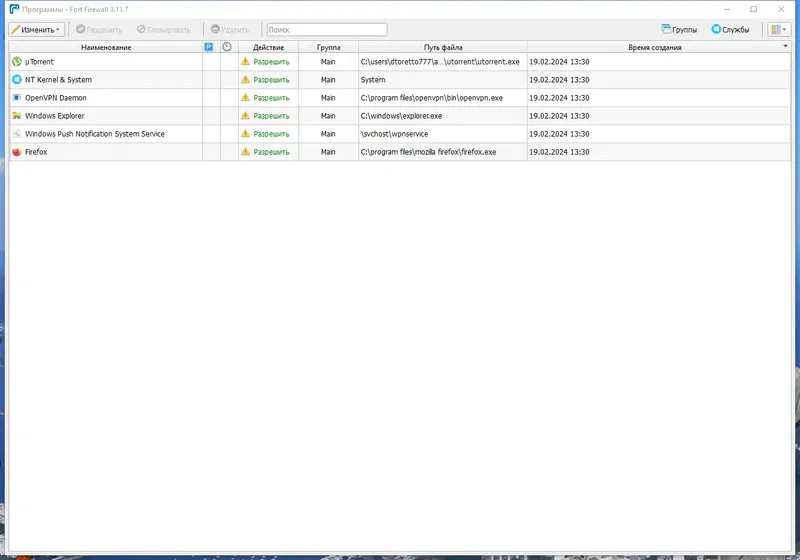Click Разрешить action in NT Kernel row

pos(271,80)
